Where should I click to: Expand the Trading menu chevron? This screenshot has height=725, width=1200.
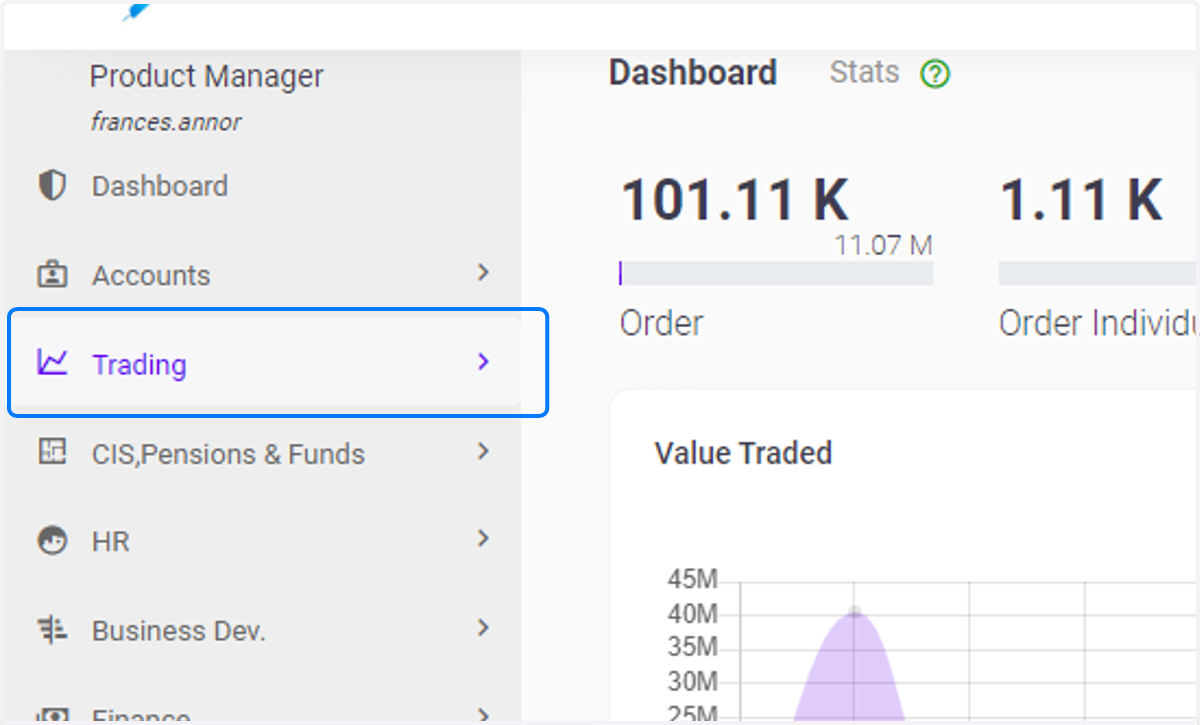pyautogui.click(x=483, y=362)
